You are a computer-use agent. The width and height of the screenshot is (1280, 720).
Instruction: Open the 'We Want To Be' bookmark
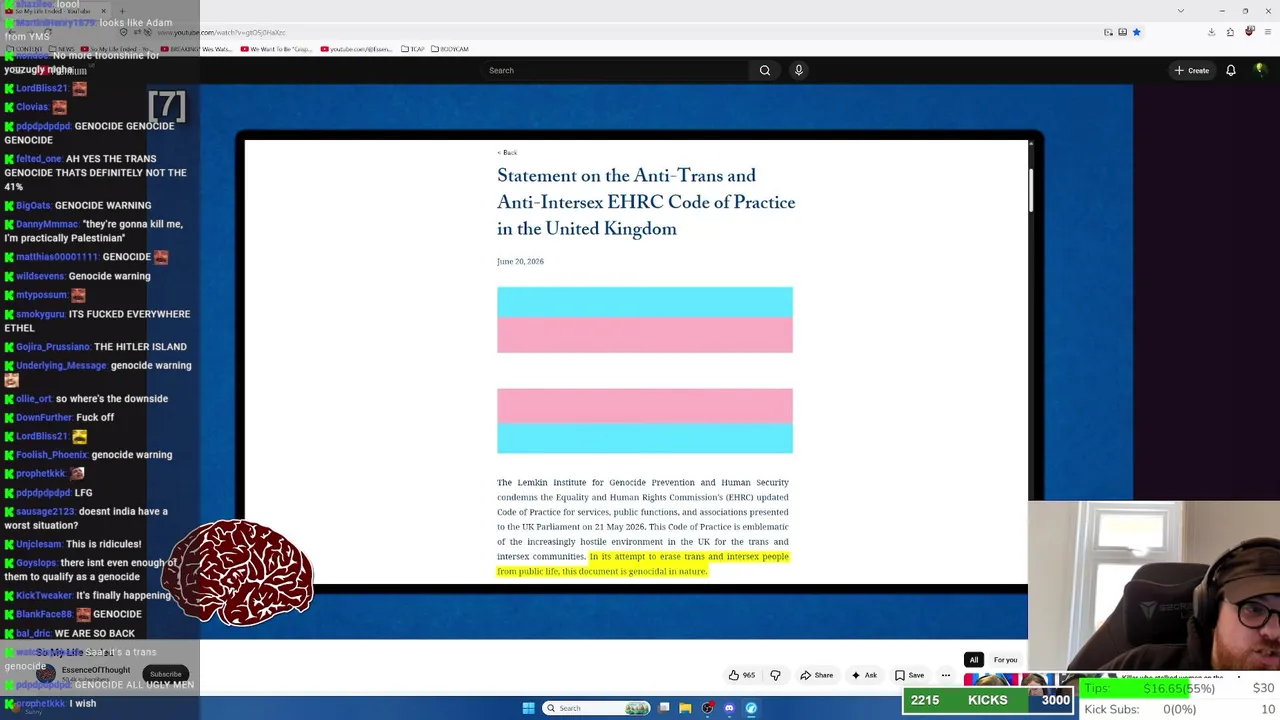275,49
